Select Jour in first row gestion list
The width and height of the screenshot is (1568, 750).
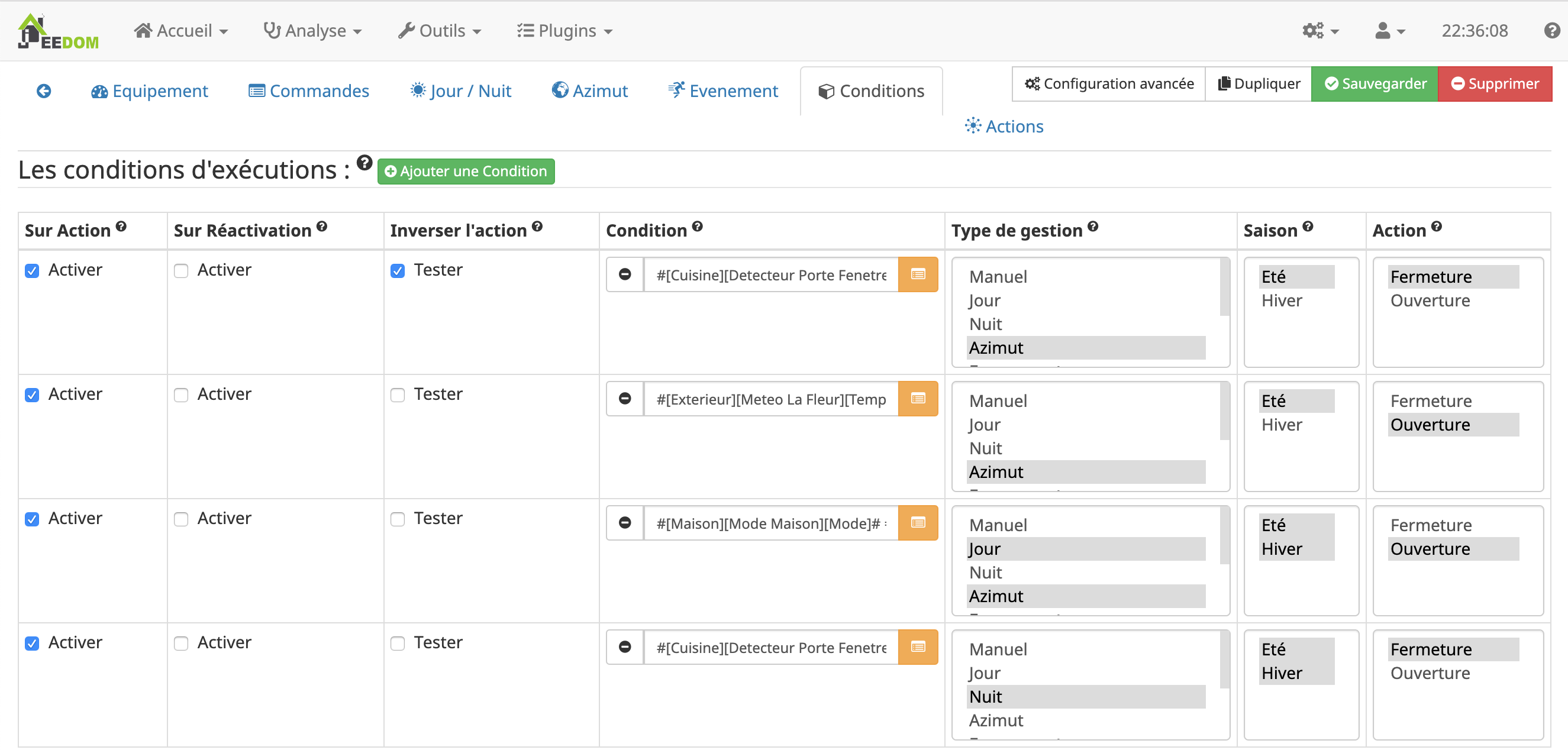(1086, 300)
